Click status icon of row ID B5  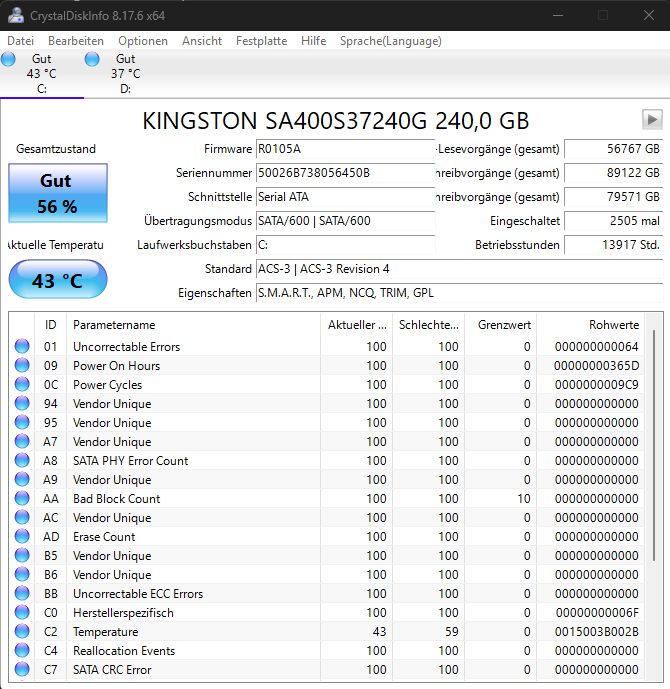(x=22, y=555)
